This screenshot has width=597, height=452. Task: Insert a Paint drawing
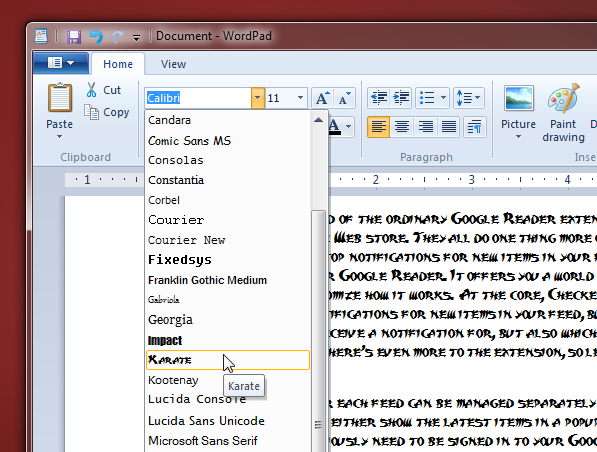563,113
